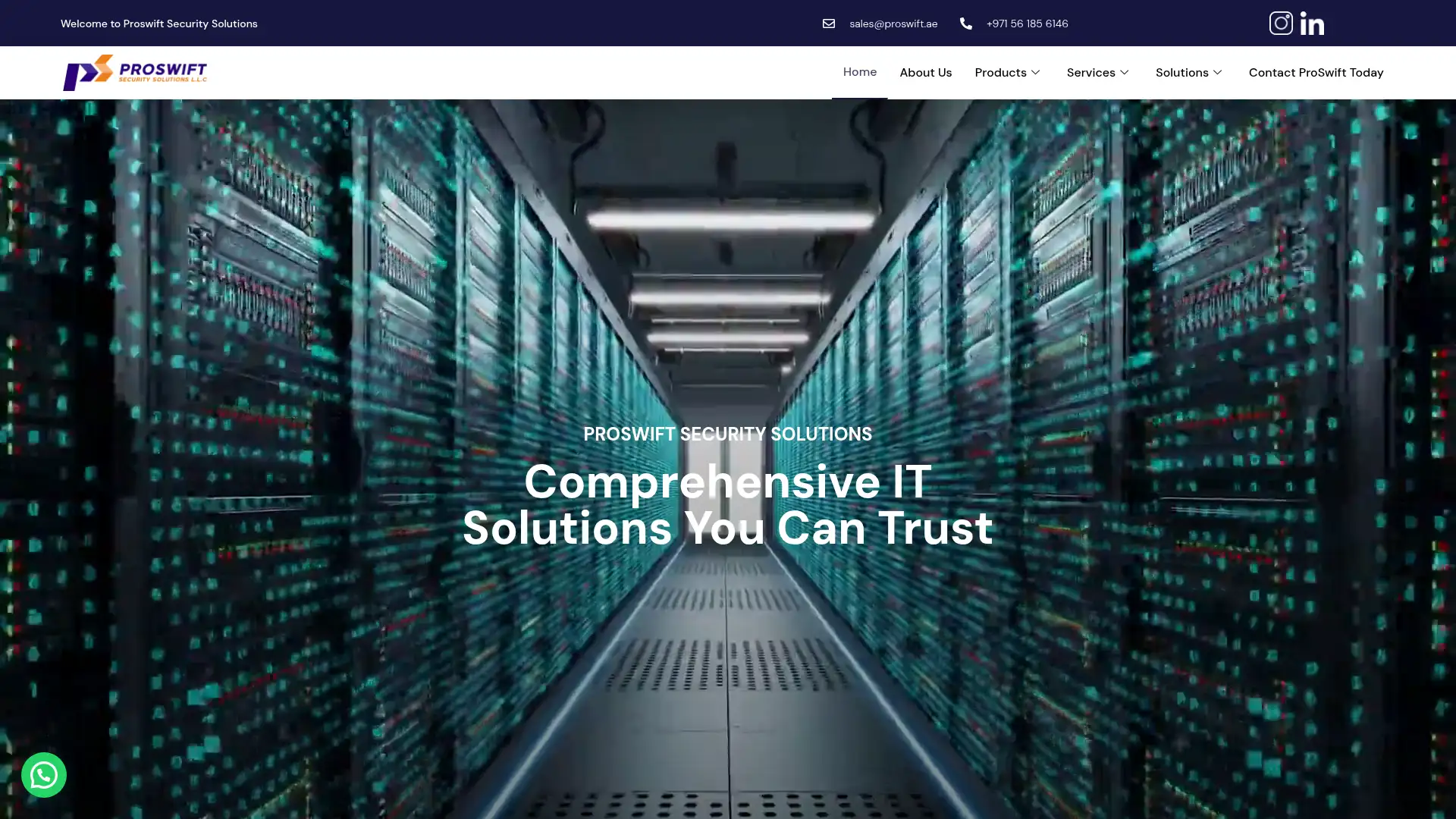The width and height of the screenshot is (1456, 819).
Task: Open the Solutions dropdown menu
Action: (1183, 72)
